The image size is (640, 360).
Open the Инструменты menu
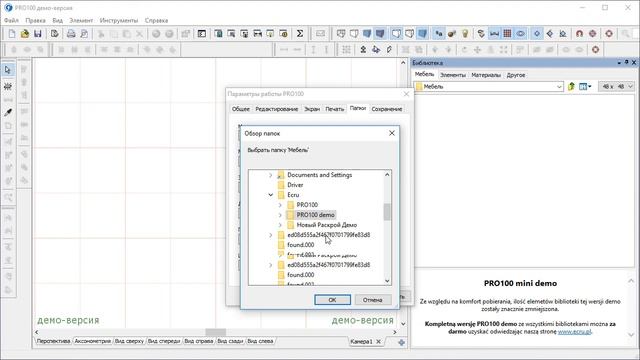click(x=119, y=20)
